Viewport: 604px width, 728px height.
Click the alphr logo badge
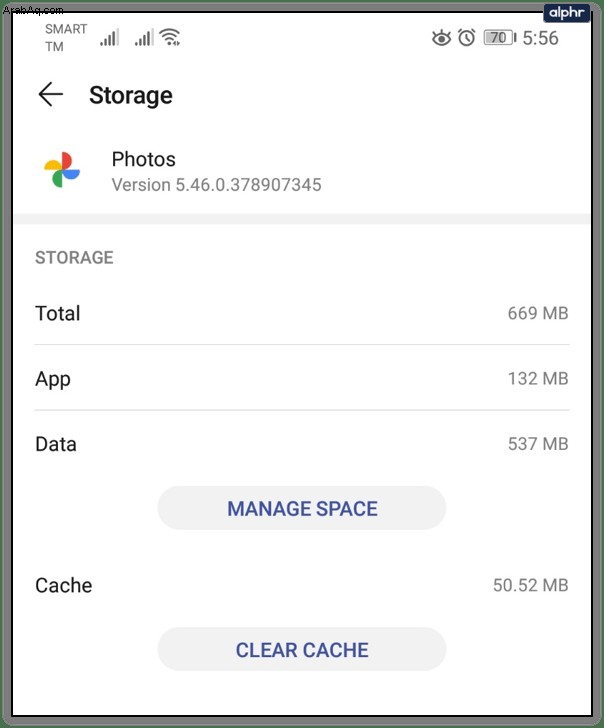click(567, 13)
